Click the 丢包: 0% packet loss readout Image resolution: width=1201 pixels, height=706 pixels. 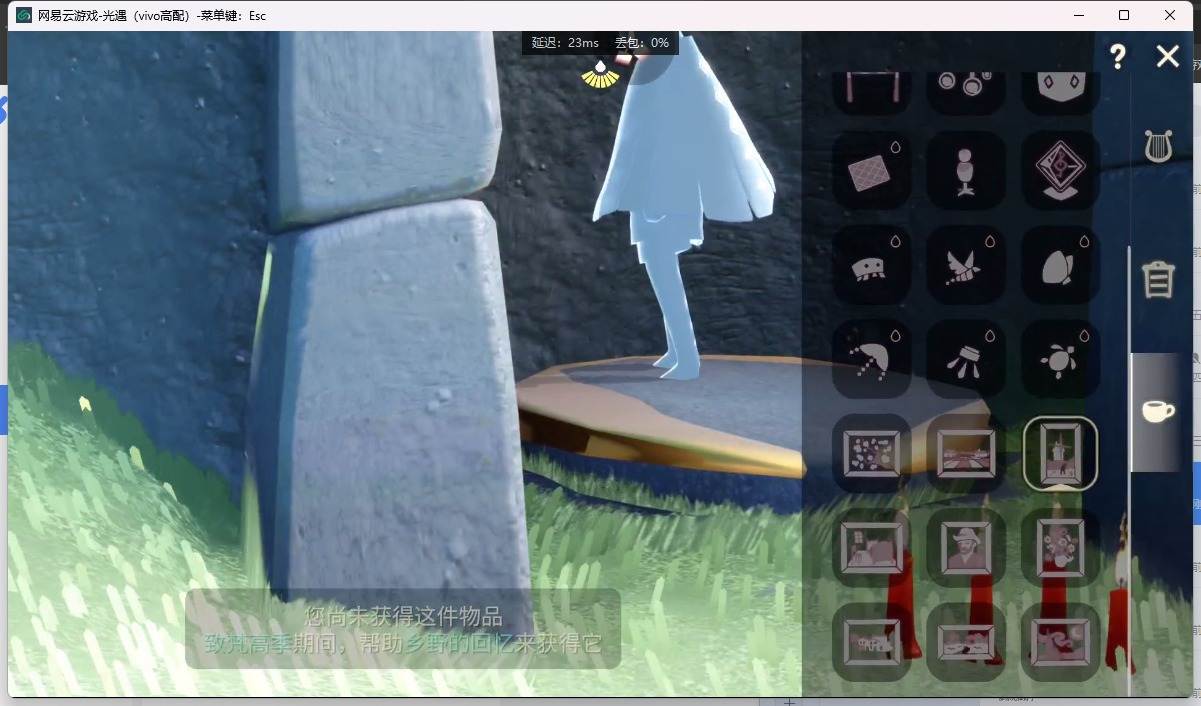[x=642, y=43]
